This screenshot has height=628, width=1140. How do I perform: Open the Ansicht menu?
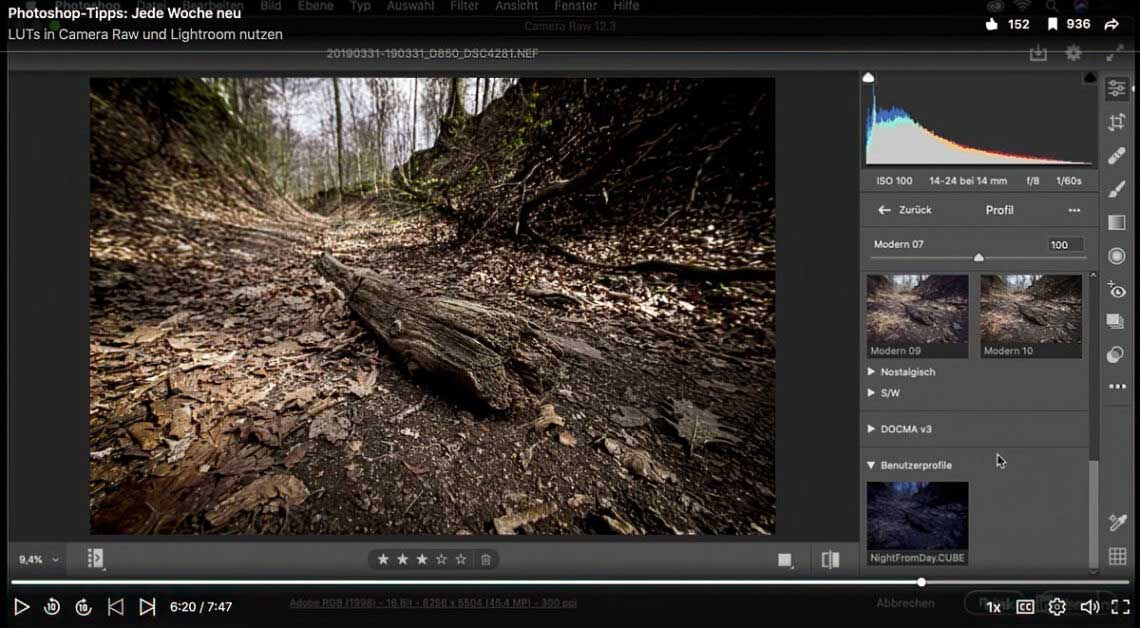coord(516,6)
